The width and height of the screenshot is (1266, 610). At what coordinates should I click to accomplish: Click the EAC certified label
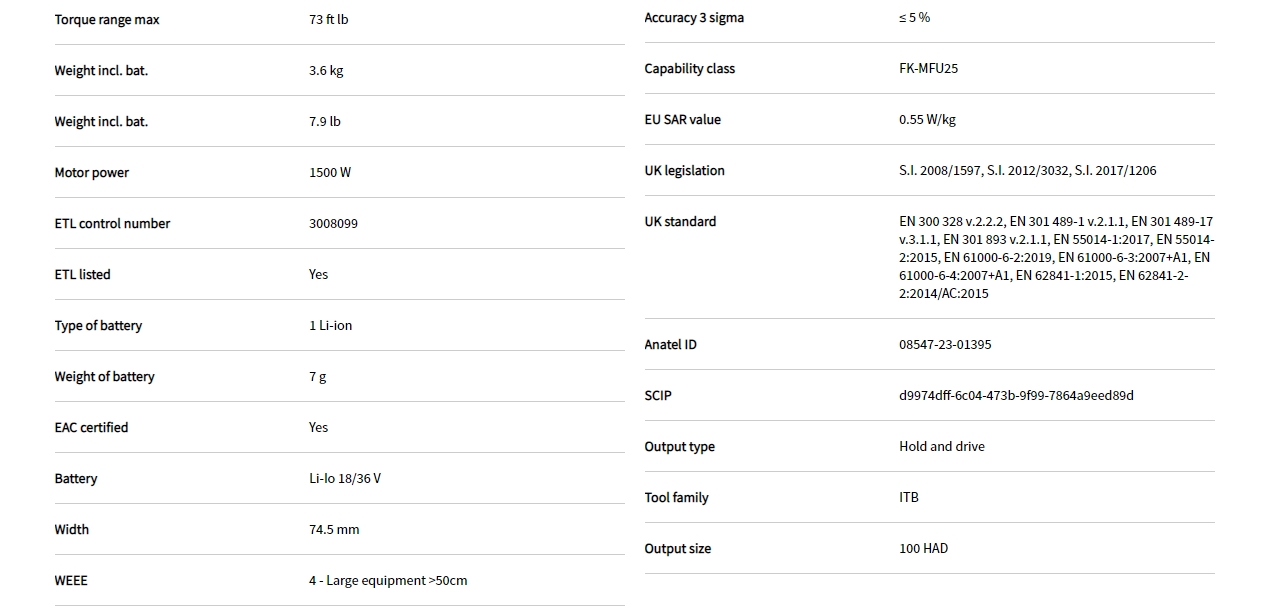pyautogui.click(x=91, y=428)
